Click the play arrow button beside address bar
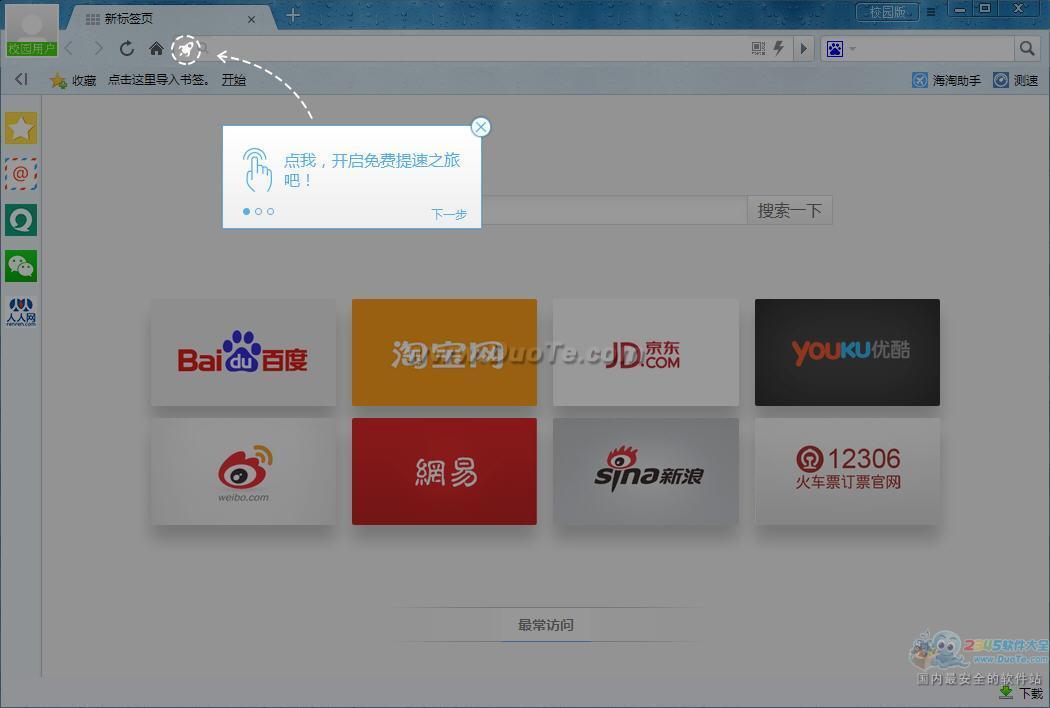Screen dimensions: 1050x708 (x=804, y=48)
